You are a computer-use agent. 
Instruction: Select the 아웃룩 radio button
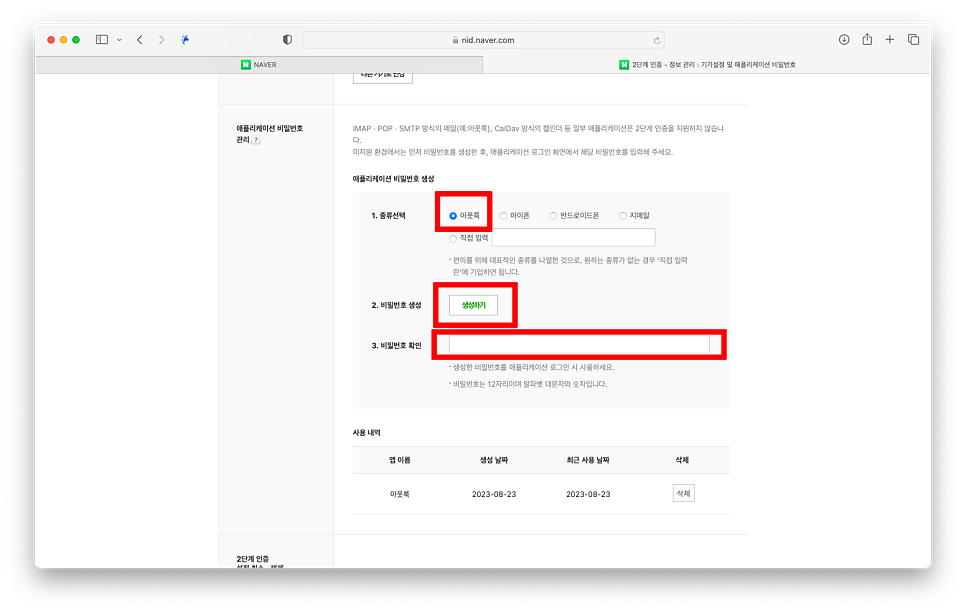pyautogui.click(x=453, y=216)
